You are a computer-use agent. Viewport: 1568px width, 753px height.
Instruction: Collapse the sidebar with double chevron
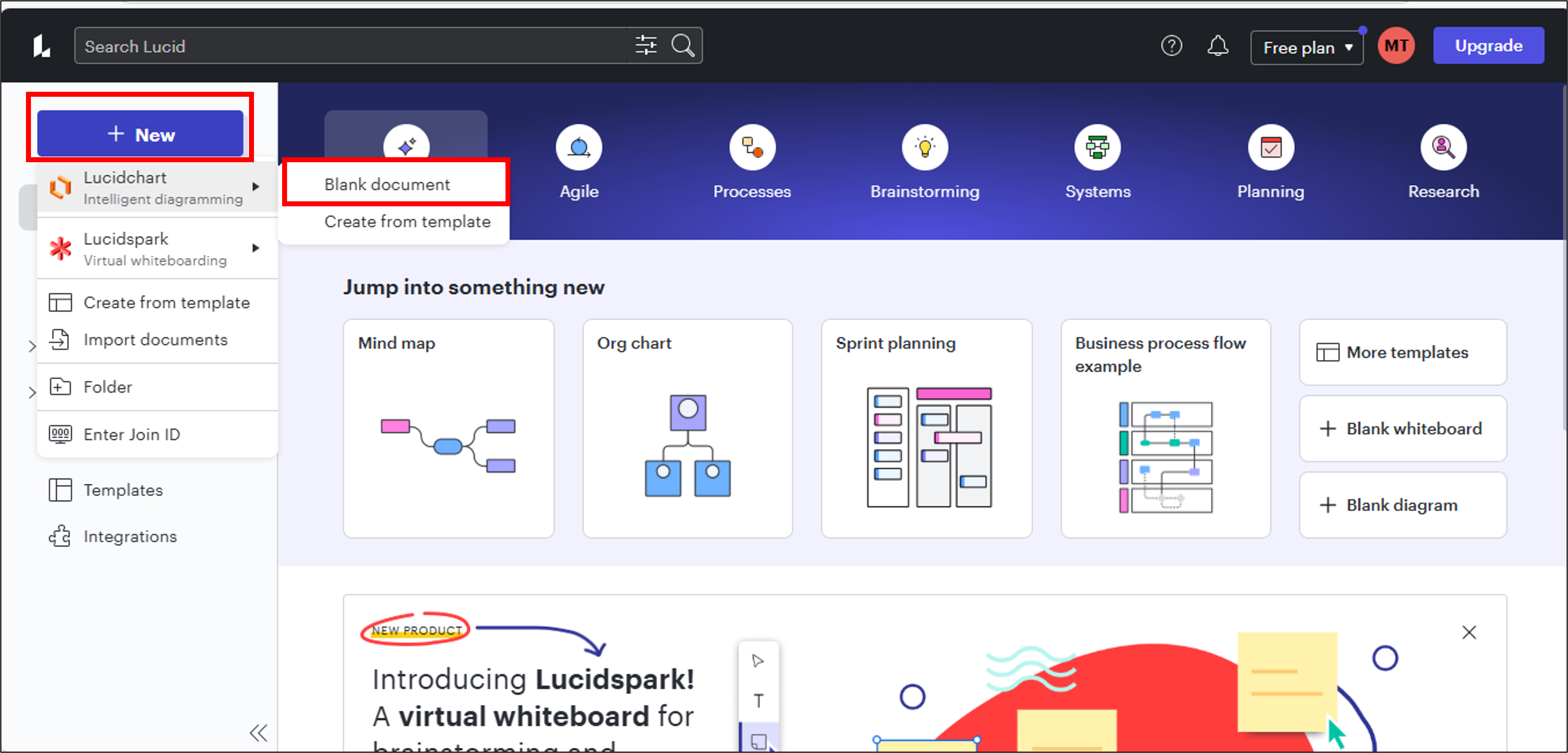(258, 732)
